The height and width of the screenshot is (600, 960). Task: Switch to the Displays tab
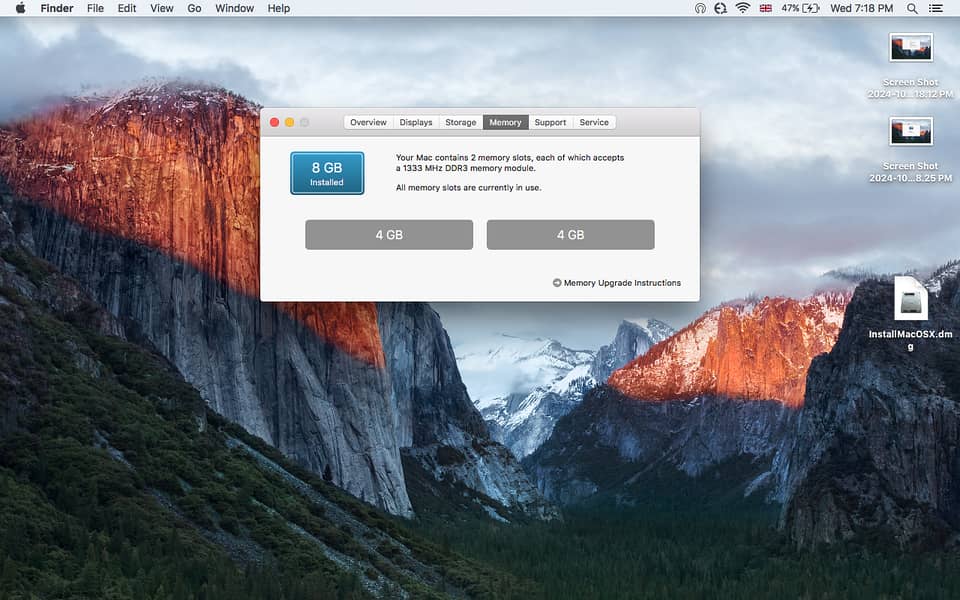416,122
